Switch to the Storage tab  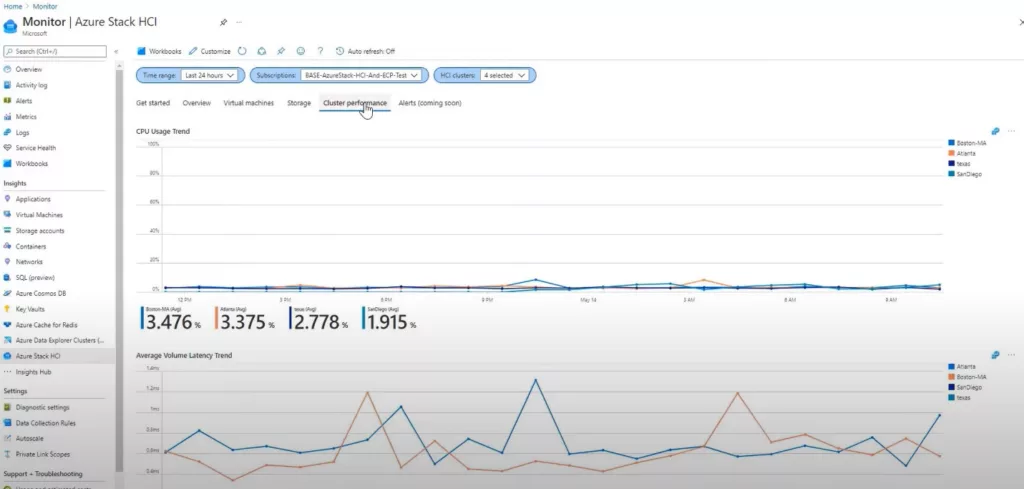[299, 103]
